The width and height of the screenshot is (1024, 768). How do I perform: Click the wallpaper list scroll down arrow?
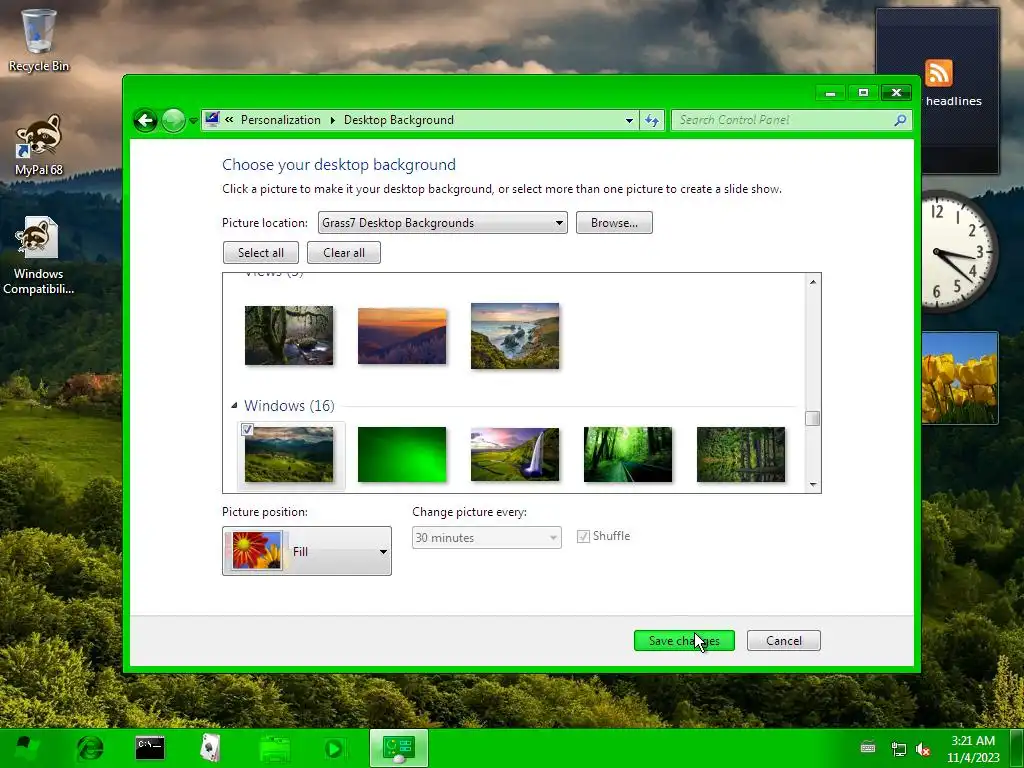(x=812, y=485)
